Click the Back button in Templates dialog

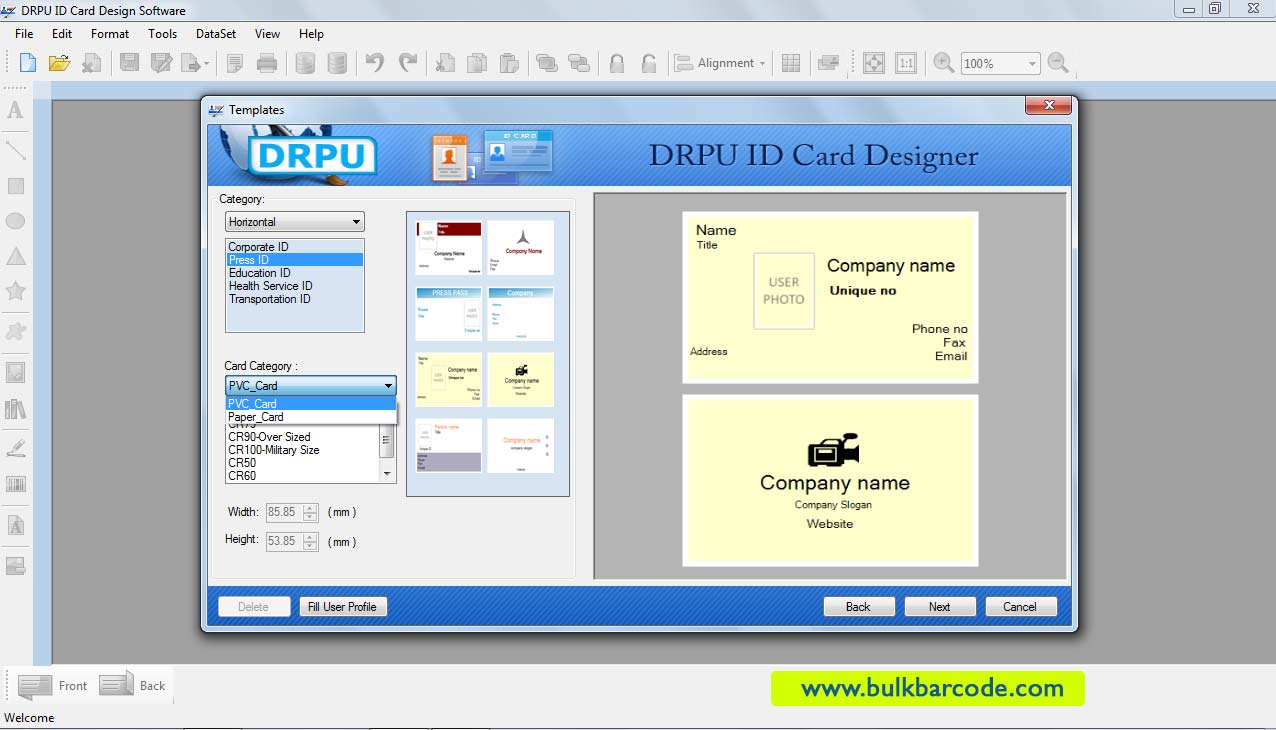point(858,607)
